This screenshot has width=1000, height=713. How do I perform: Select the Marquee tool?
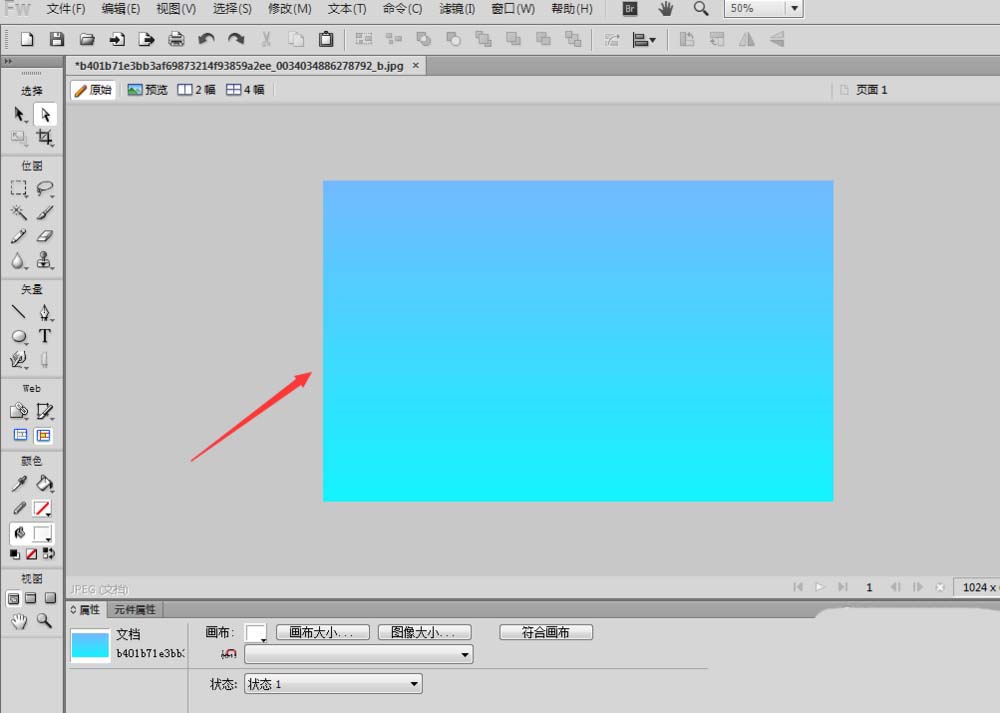[19, 188]
